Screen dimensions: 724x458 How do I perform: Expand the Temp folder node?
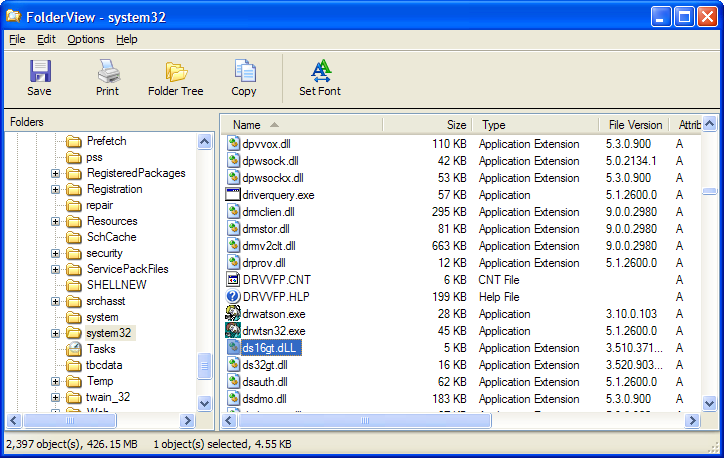pos(56,381)
